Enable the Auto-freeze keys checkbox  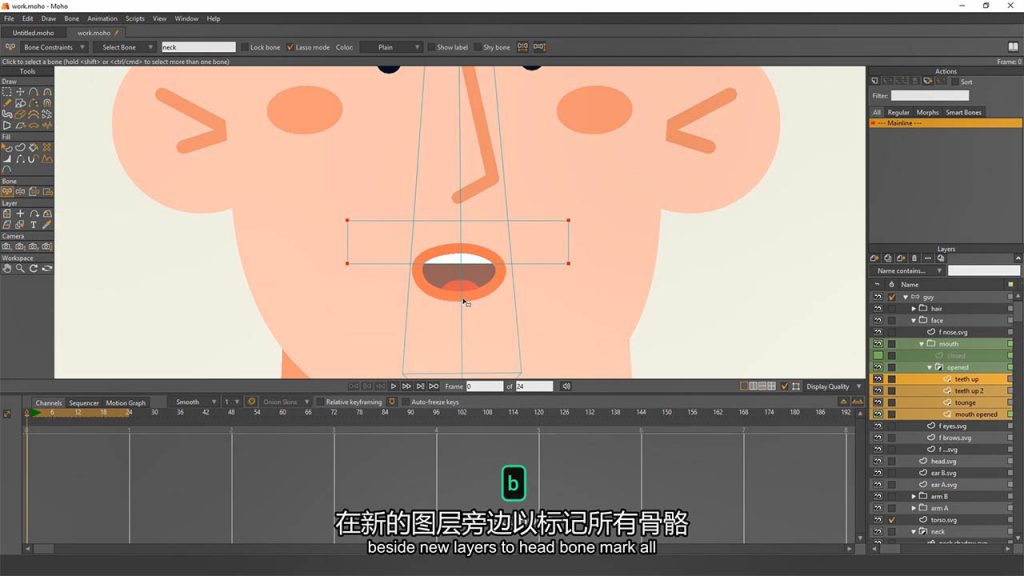point(406,402)
